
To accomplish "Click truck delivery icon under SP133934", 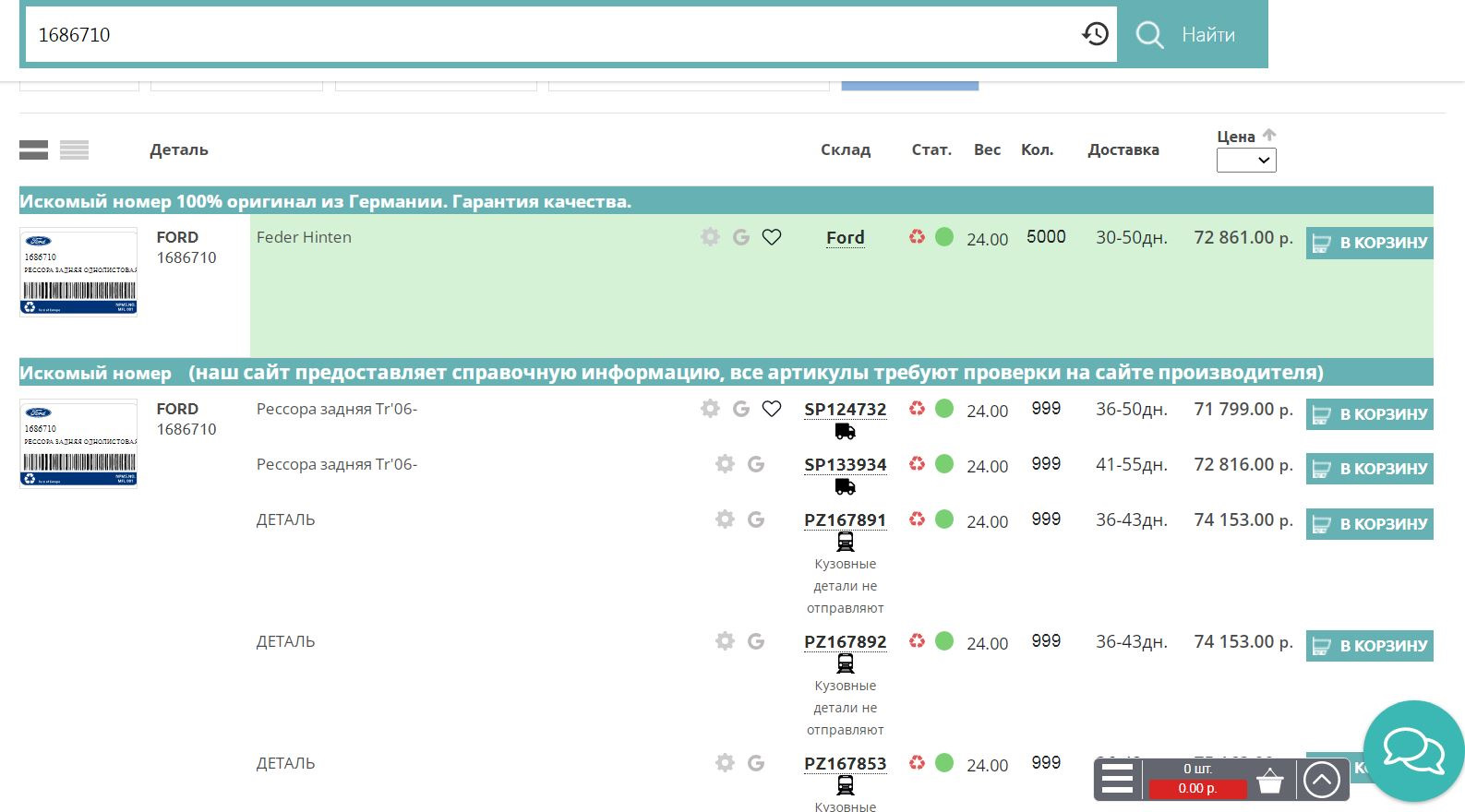I will click(846, 486).
